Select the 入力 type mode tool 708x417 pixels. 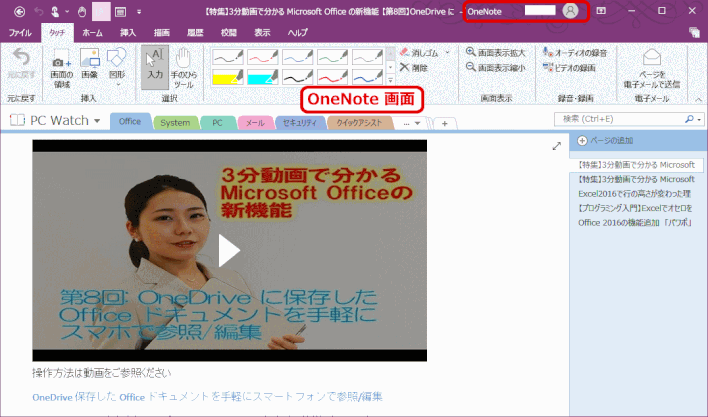coord(155,67)
